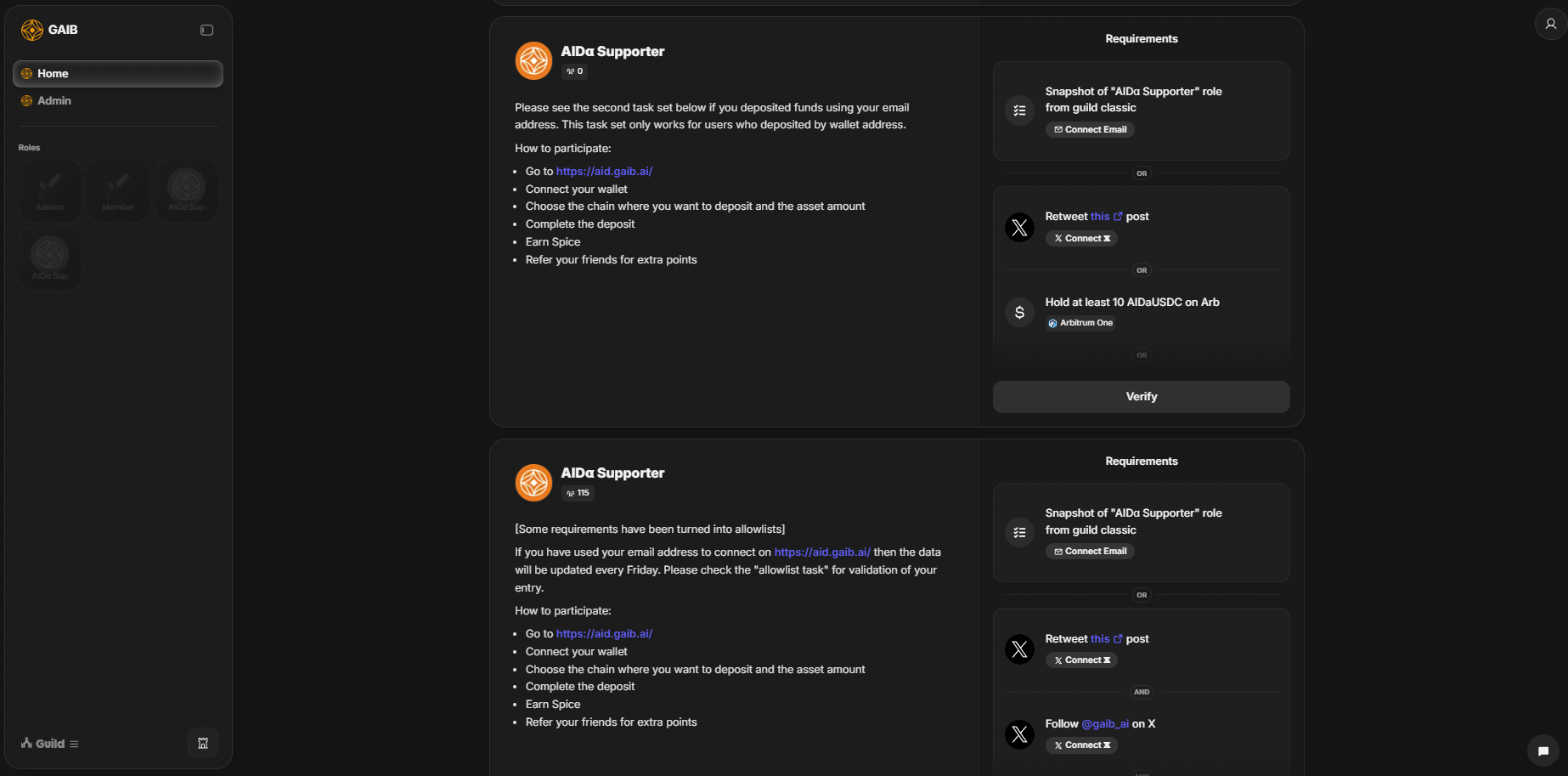Open the user profile icon at top right
Viewport: 1568px width, 776px height.
pos(1550,24)
